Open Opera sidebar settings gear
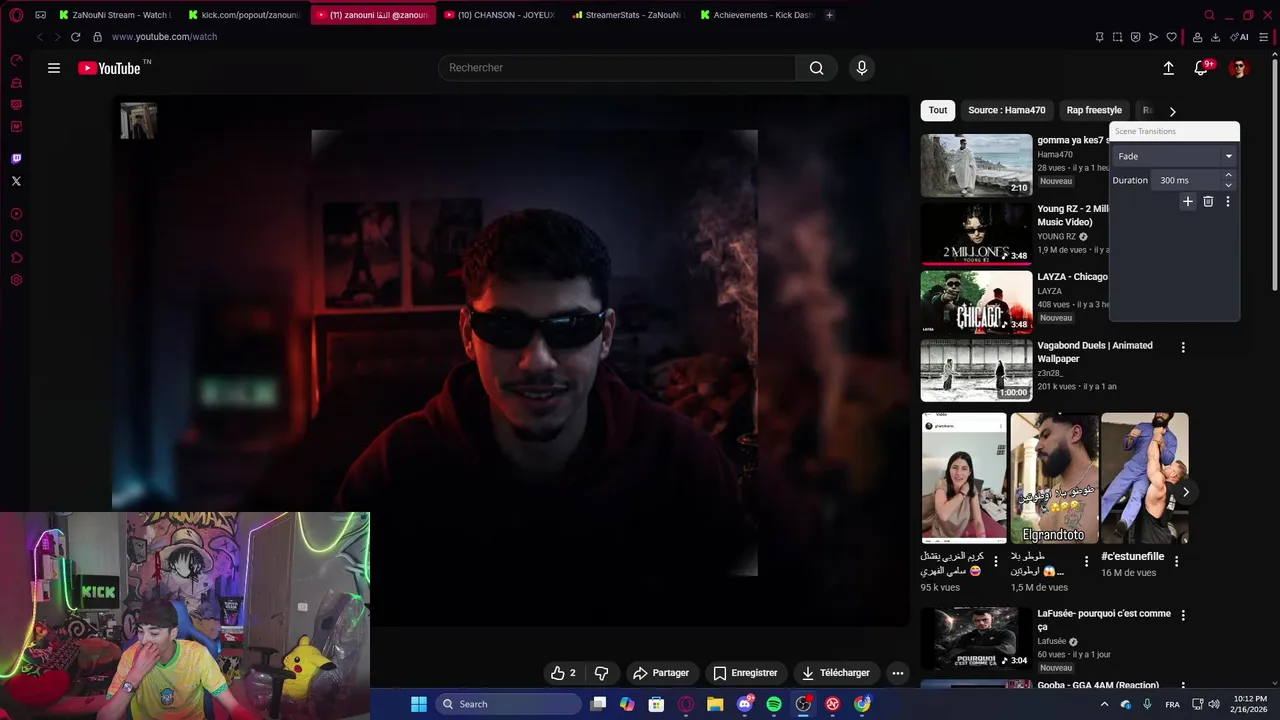Viewport: 1280px width, 720px height. click(16, 280)
